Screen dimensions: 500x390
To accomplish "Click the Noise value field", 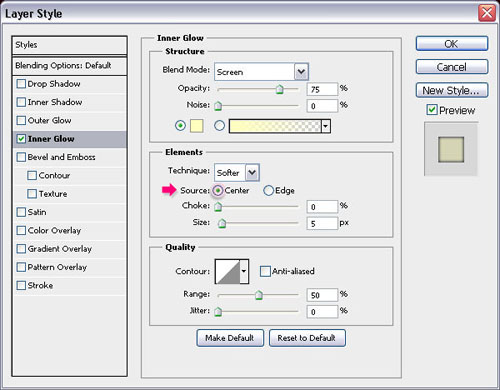I will tap(322, 106).
